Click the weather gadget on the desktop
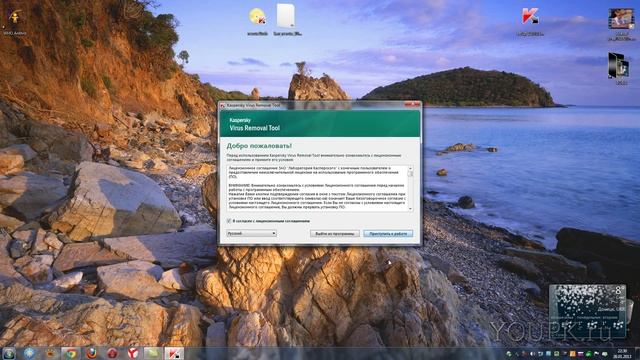Image resolution: width=640 pixels, height=360 pixels. click(587, 311)
